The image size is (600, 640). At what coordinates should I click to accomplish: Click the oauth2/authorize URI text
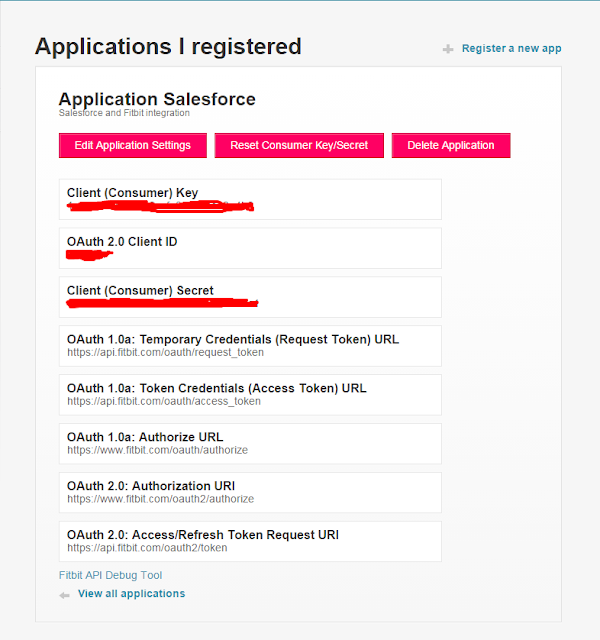coord(160,499)
